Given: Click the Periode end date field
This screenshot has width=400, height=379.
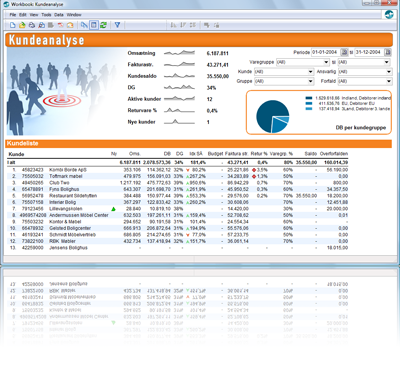Looking at the screenshot, I should (369, 52).
